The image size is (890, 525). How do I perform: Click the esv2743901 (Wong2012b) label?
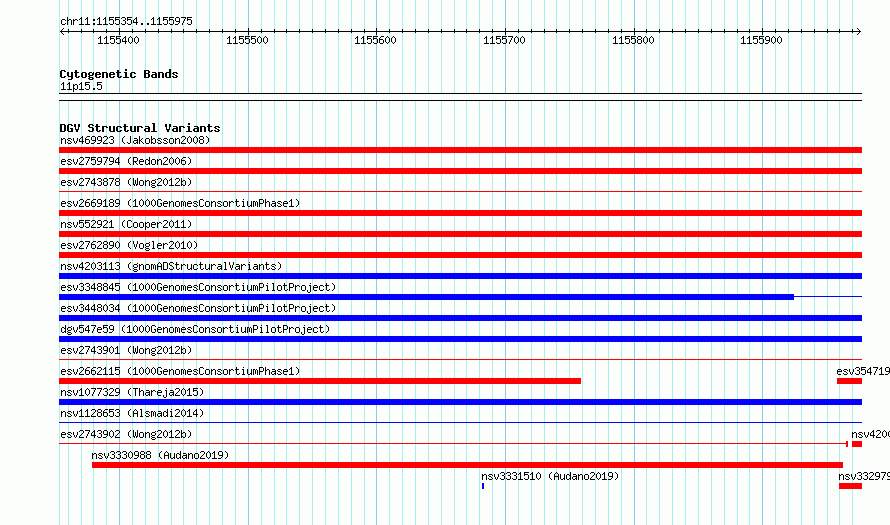click(x=126, y=350)
